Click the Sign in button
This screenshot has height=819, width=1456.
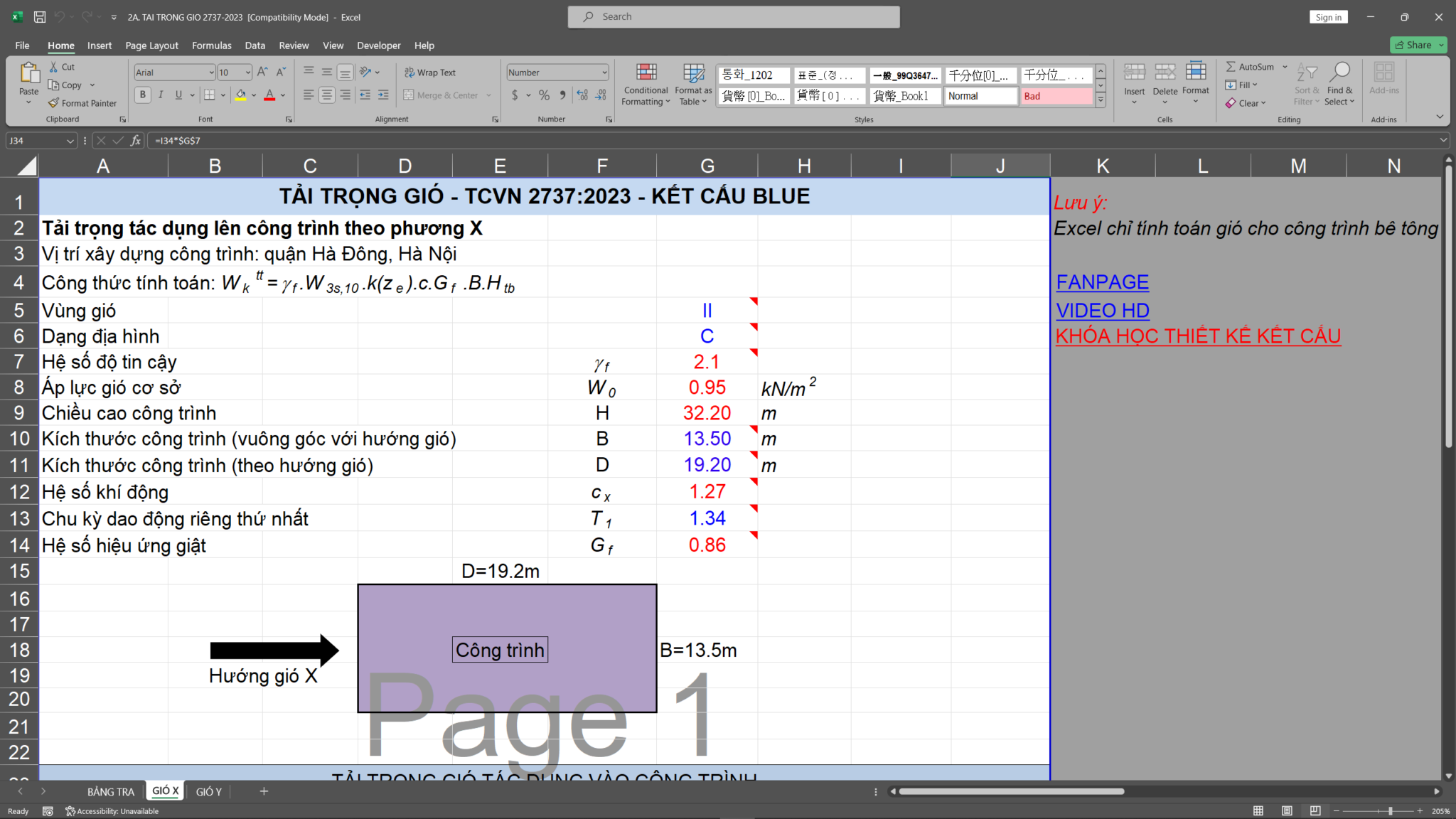coord(1328,16)
